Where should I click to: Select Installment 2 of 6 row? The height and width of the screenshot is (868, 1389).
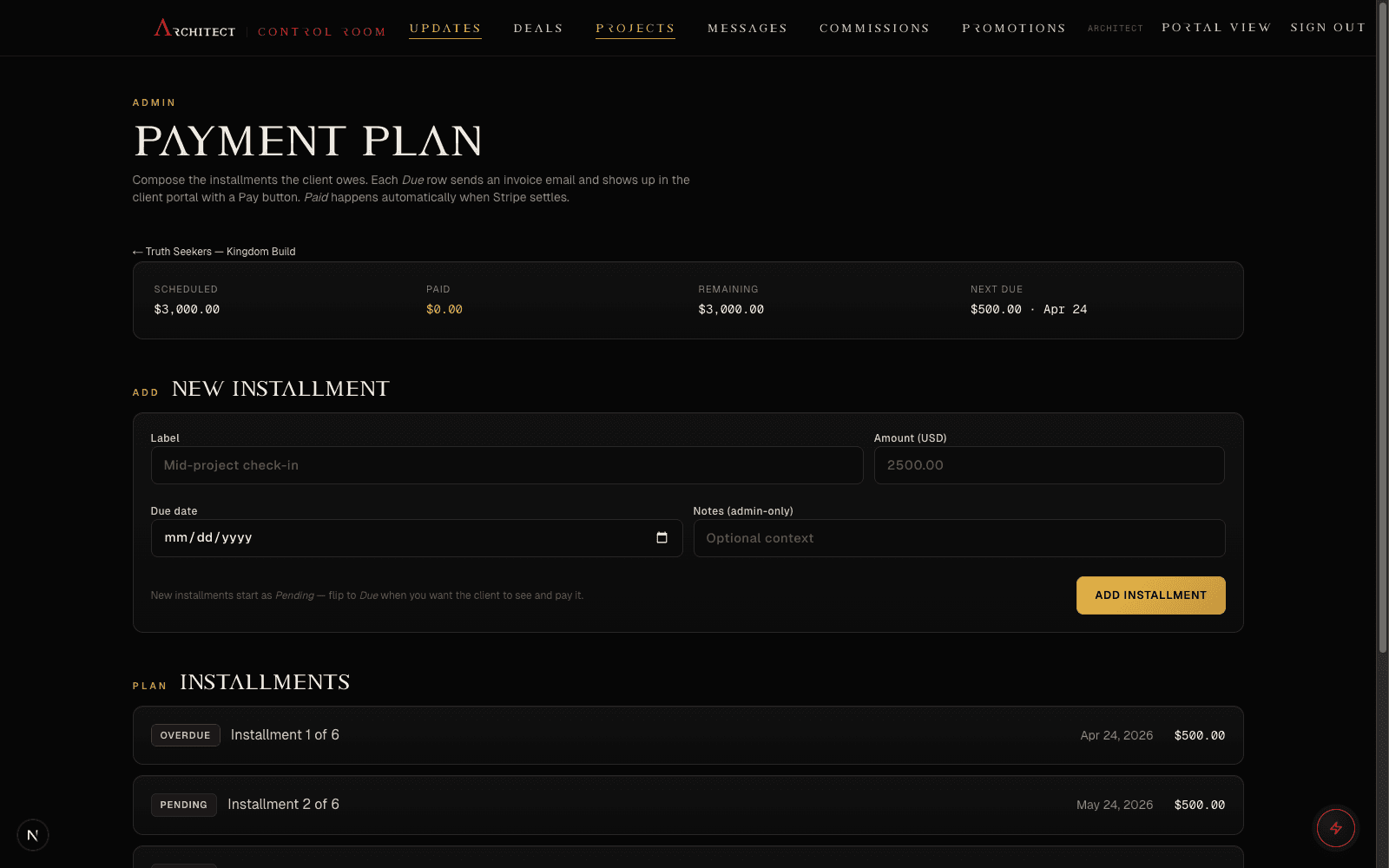tap(688, 805)
